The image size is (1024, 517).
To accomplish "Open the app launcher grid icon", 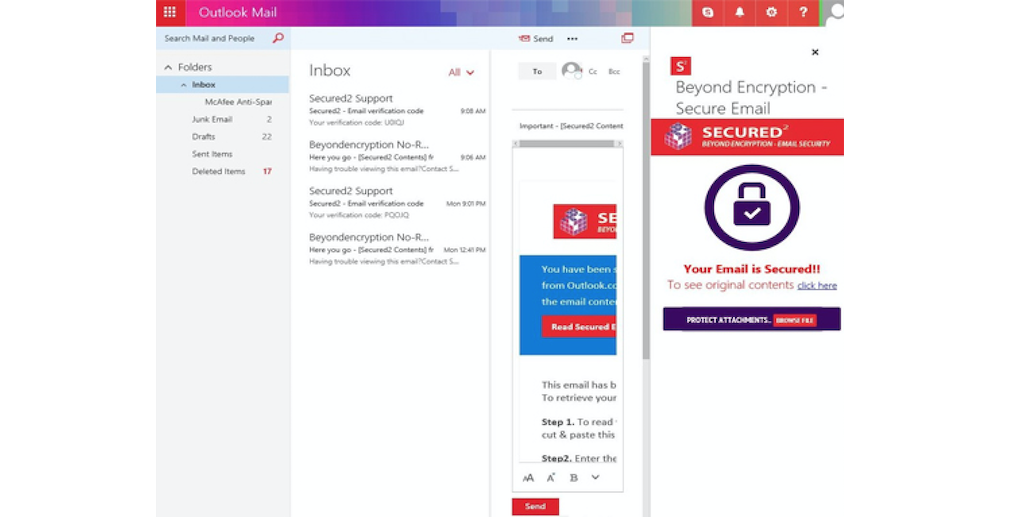I will click(x=170, y=12).
